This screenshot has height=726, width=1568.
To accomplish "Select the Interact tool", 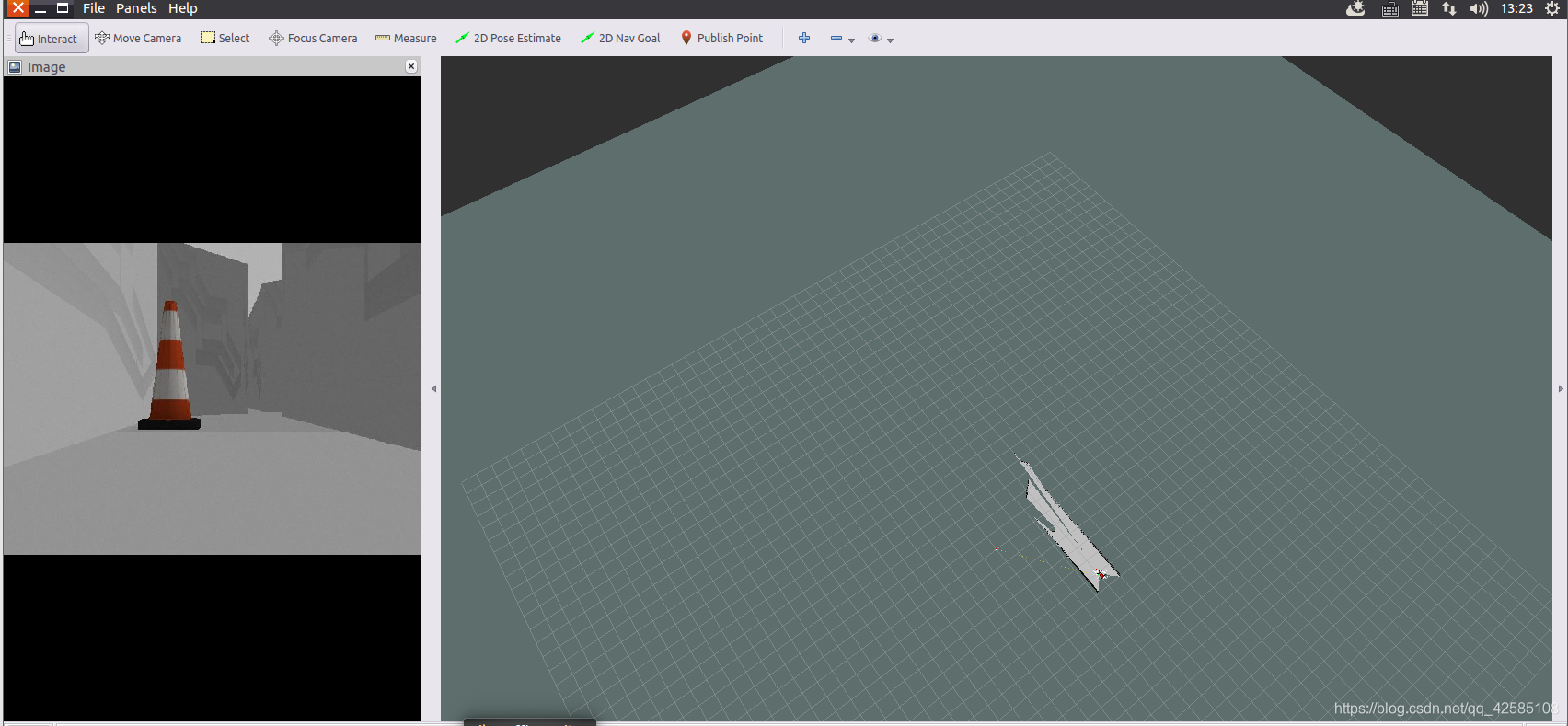I will (x=51, y=39).
